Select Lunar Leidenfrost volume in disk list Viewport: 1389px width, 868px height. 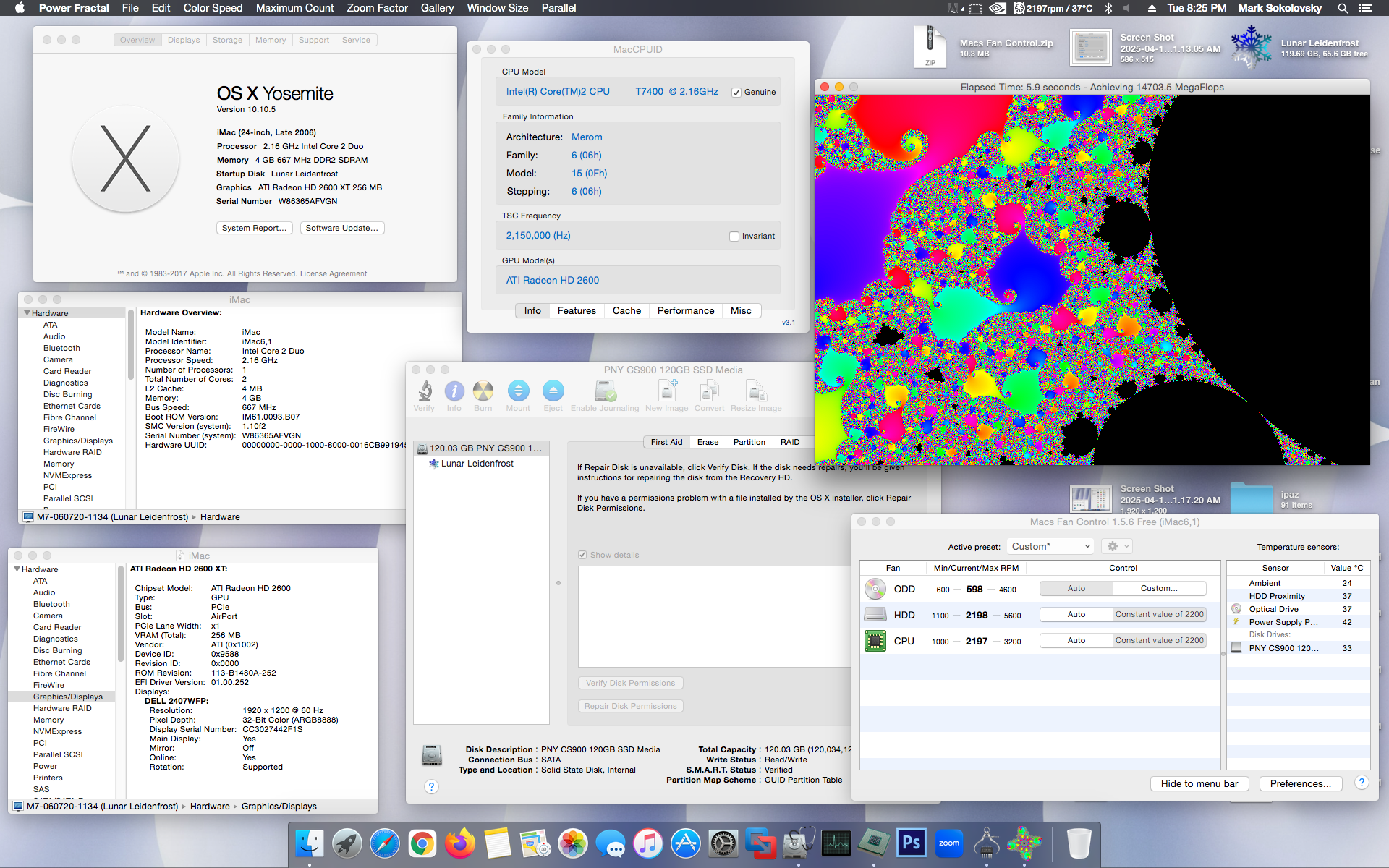[477, 464]
